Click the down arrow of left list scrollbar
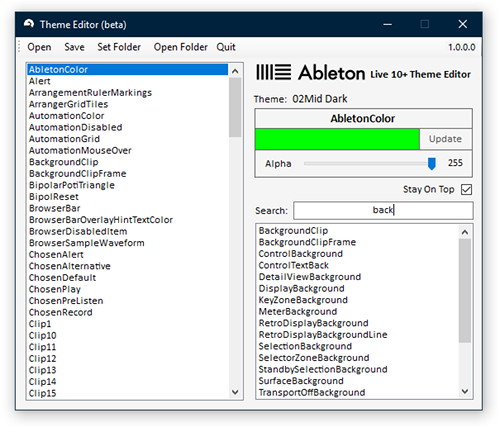The height and width of the screenshot is (427, 500). [x=235, y=392]
